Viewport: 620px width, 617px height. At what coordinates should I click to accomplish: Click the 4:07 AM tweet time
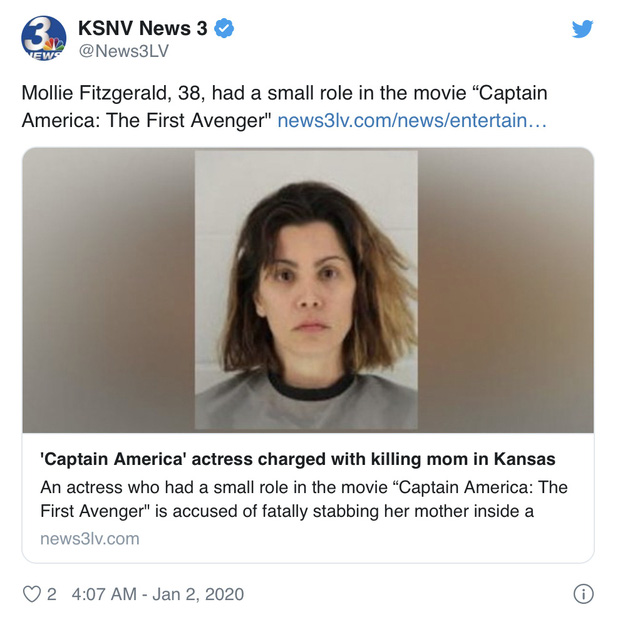click(104, 594)
